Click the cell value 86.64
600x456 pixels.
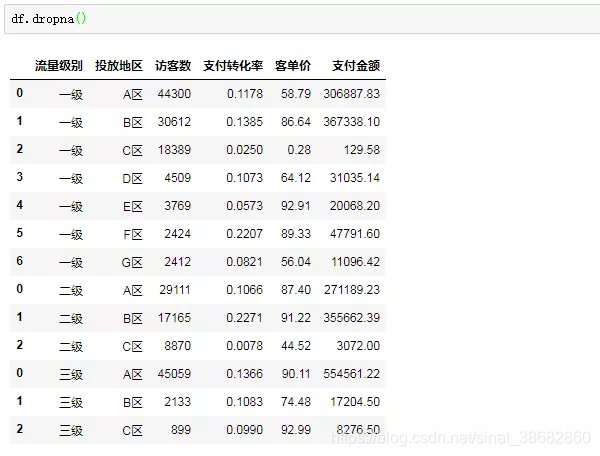click(296, 122)
